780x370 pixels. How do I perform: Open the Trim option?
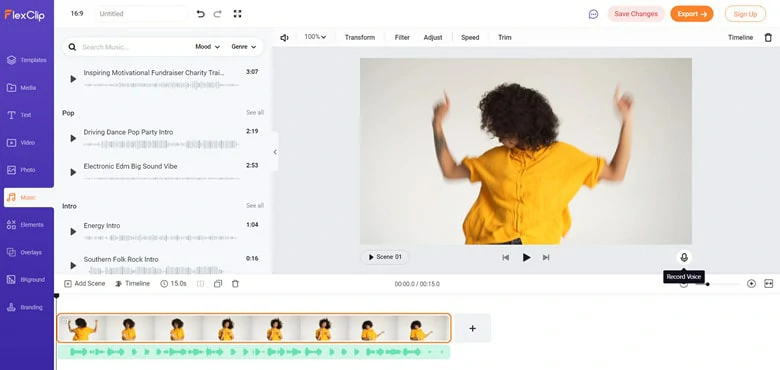[x=504, y=37]
